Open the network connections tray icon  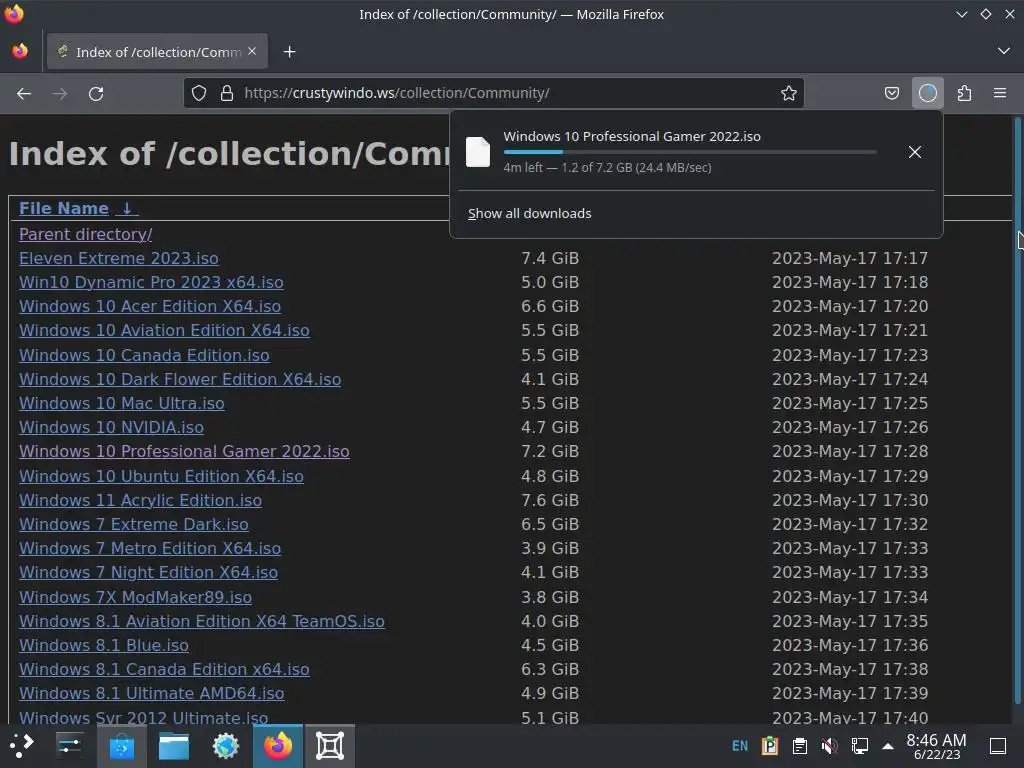859,745
